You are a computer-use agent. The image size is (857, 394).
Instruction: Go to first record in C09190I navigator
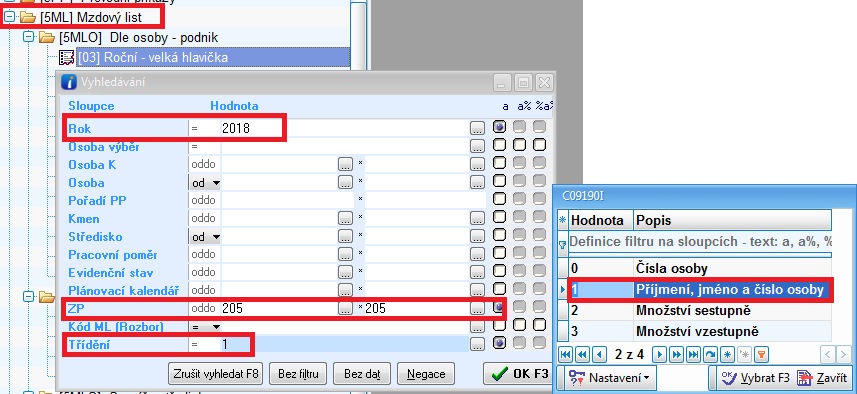565,355
